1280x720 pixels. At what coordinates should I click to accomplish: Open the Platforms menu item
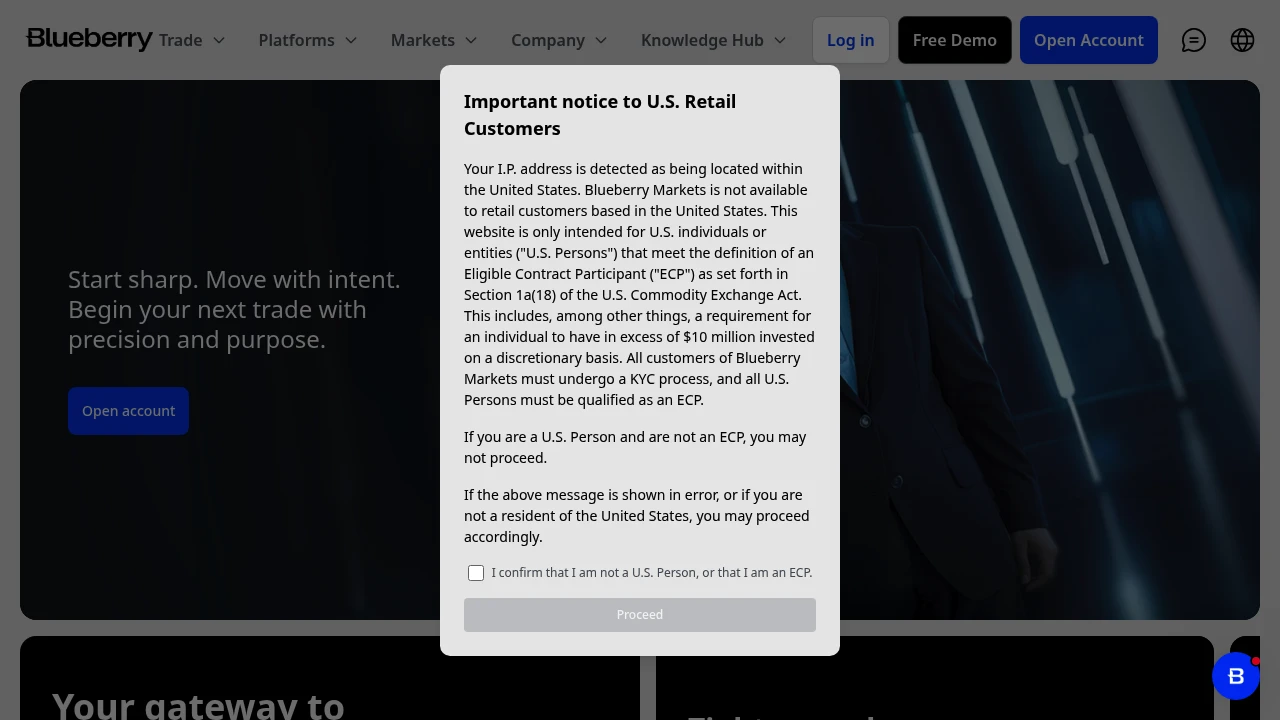pos(297,40)
